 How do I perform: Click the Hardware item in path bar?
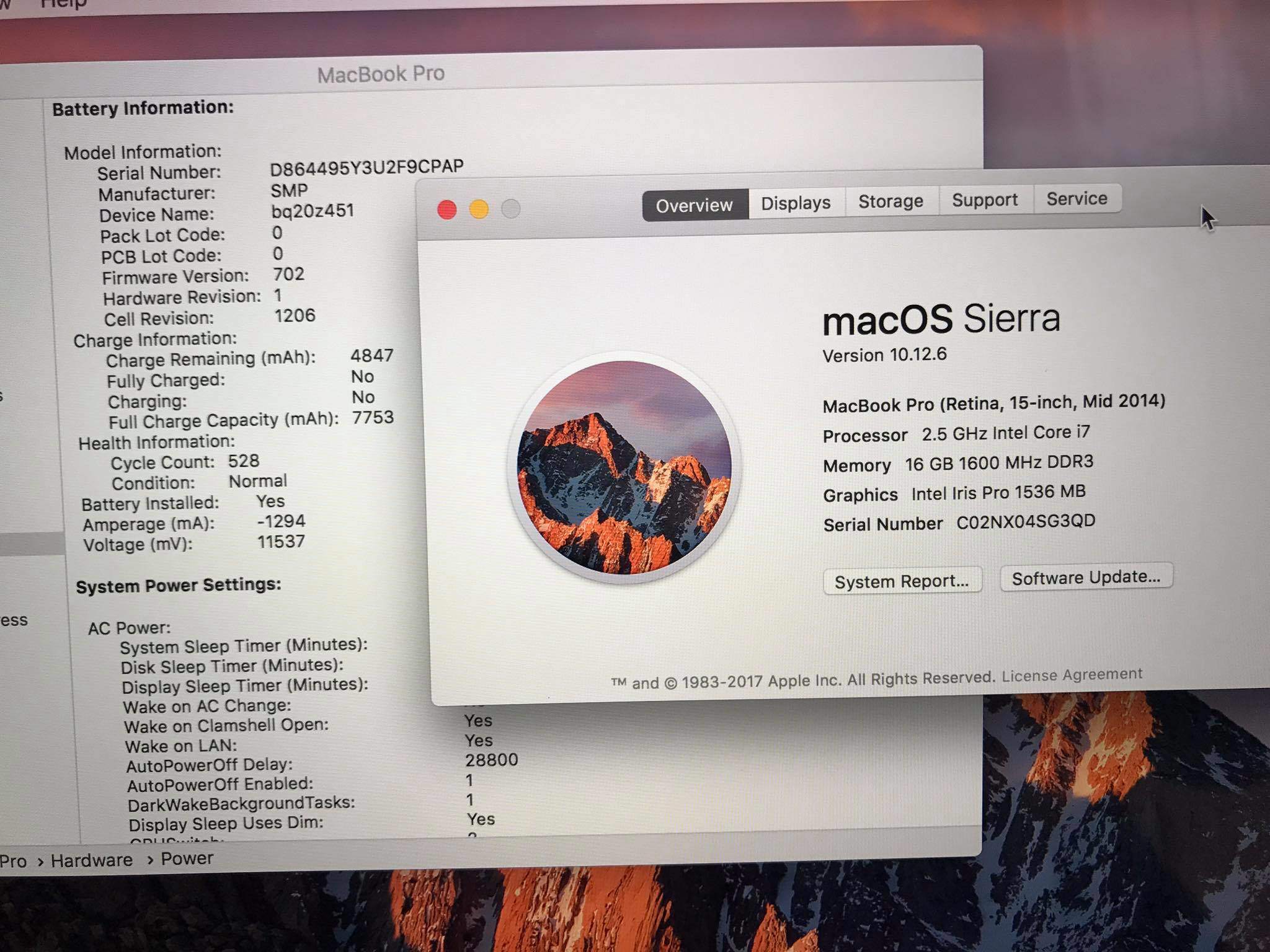[x=92, y=860]
